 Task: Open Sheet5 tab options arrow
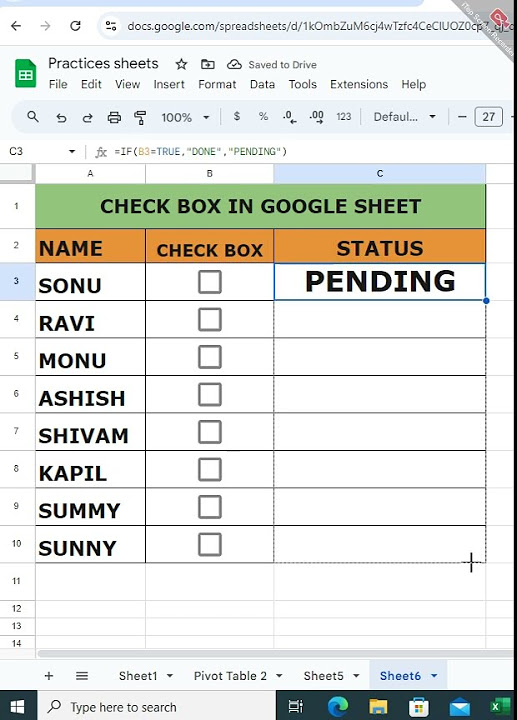click(356, 676)
